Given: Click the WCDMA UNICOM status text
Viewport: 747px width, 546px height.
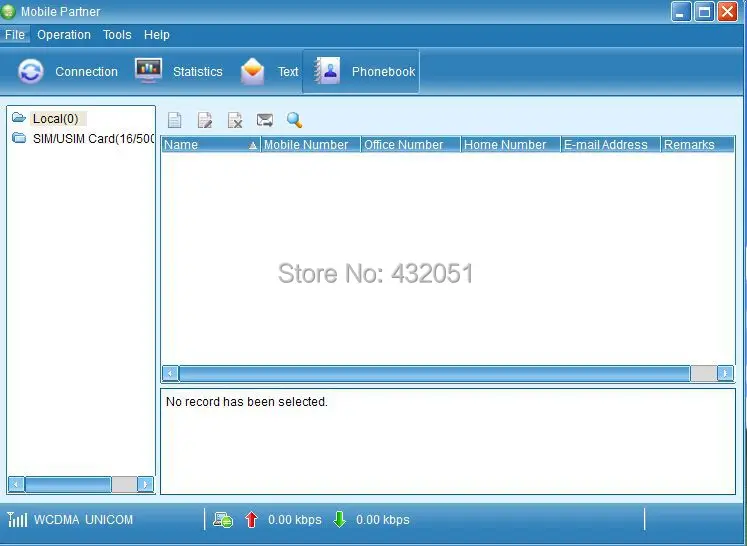Looking at the screenshot, I should click(x=83, y=519).
